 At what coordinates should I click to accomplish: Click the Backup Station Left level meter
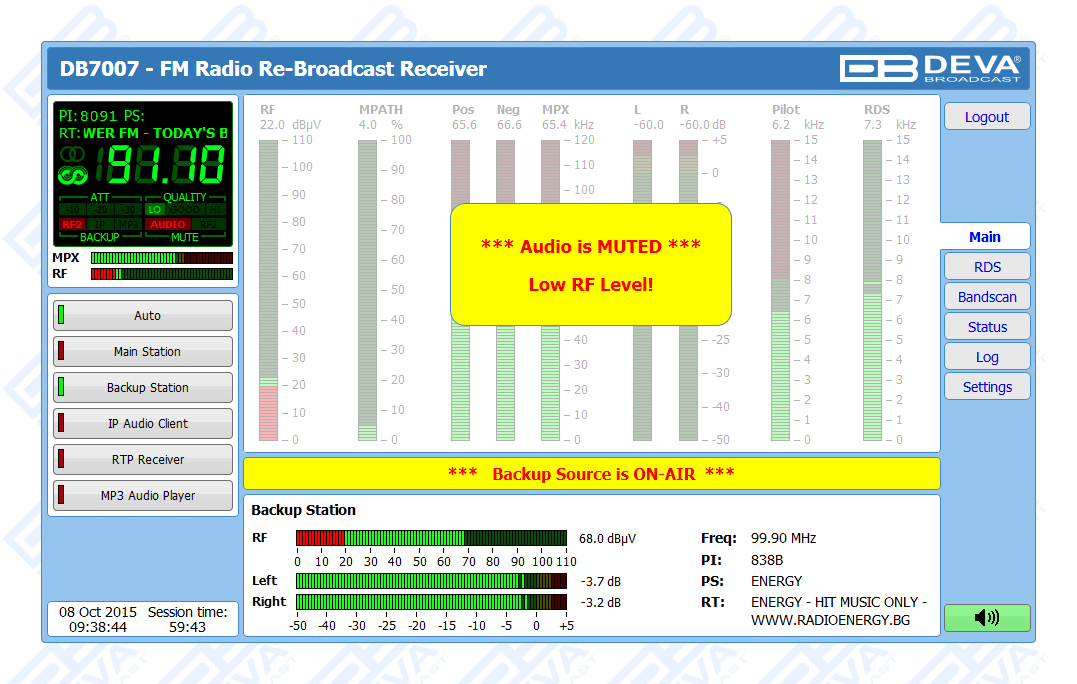431,581
